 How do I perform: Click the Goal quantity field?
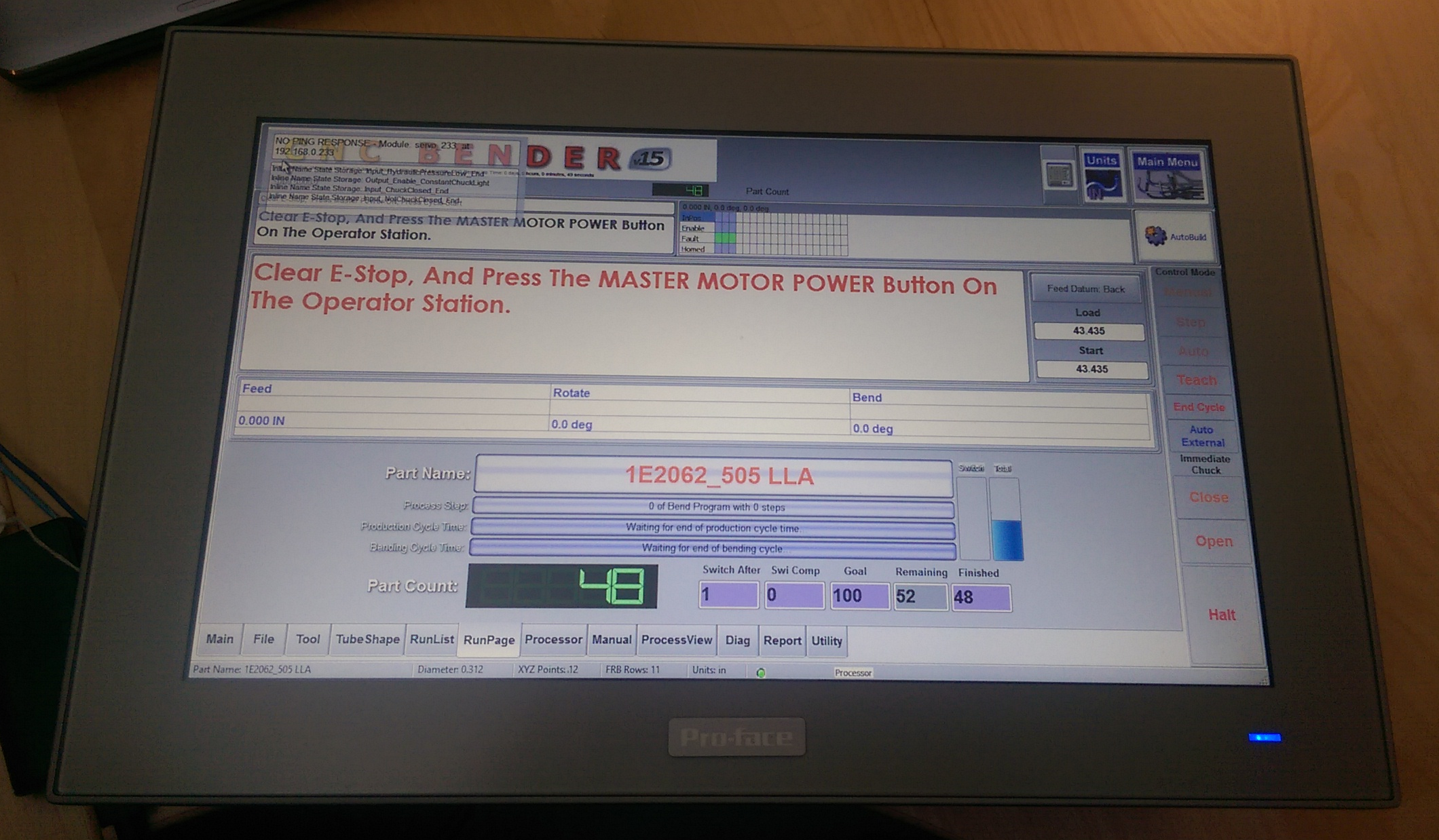coord(859,596)
